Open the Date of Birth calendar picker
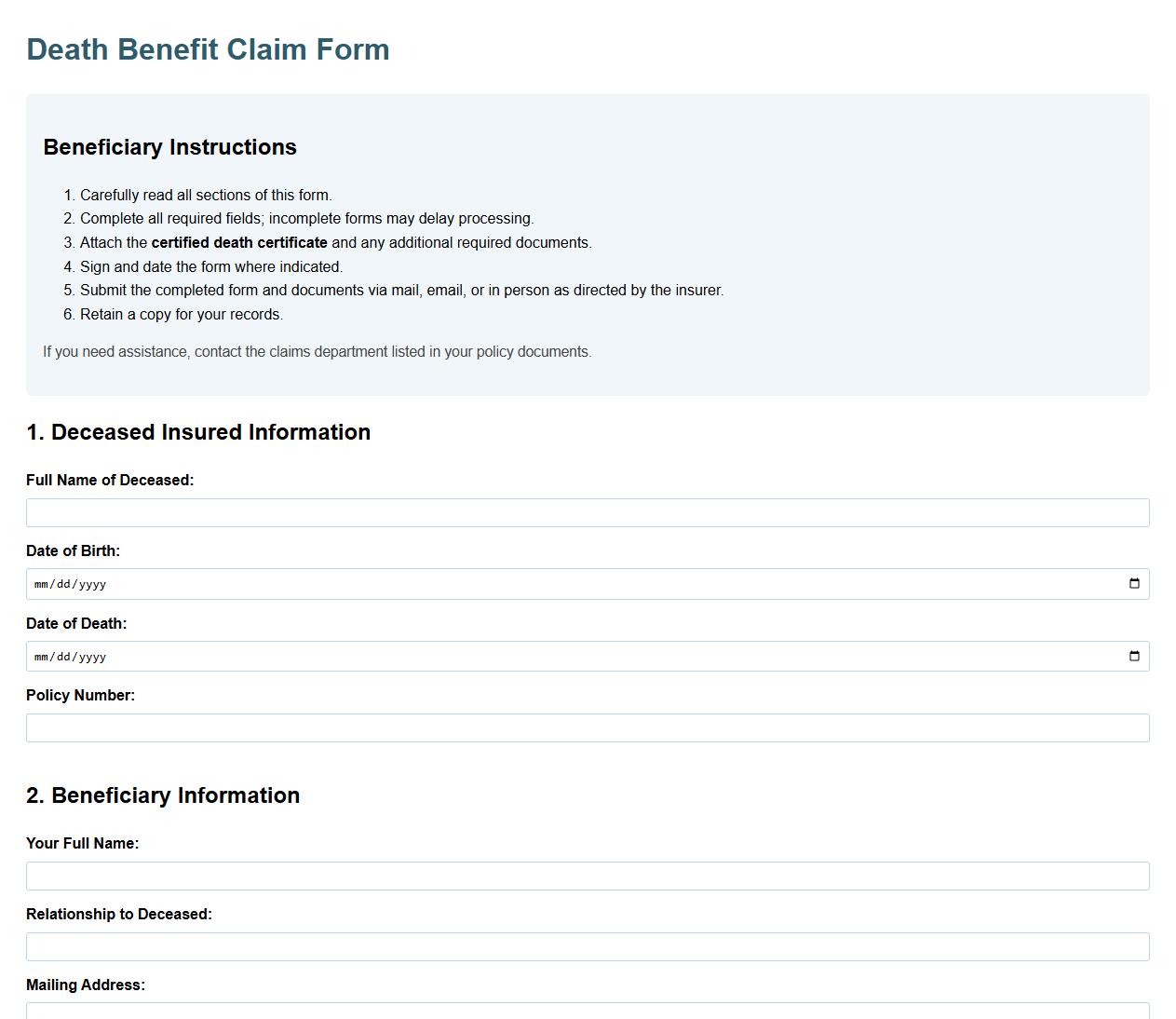This screenshot has width=1176, height=1019. pos(1134,583)
